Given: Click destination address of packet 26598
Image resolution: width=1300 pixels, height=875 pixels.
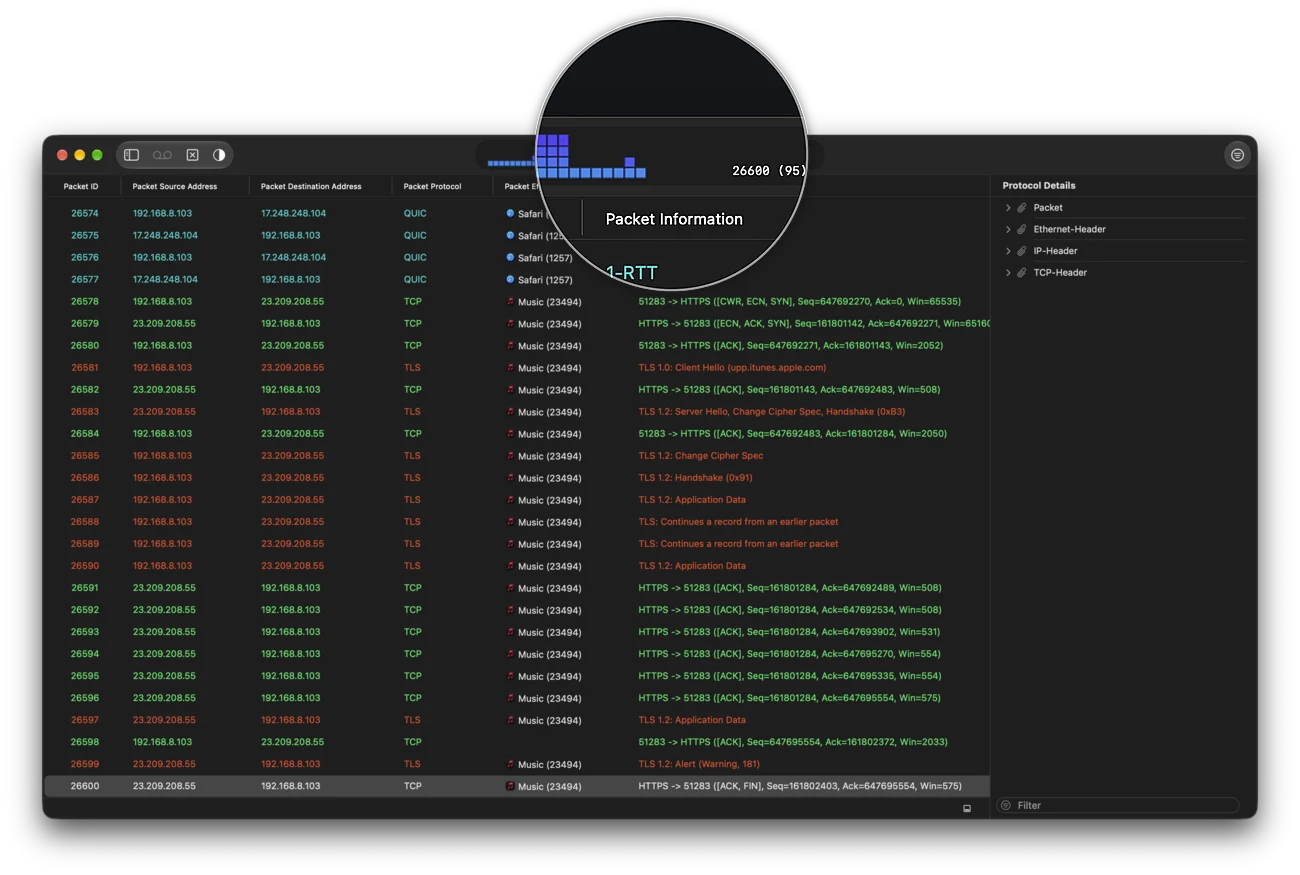Looking at the screenshot, I should click(x=293, y=742).
